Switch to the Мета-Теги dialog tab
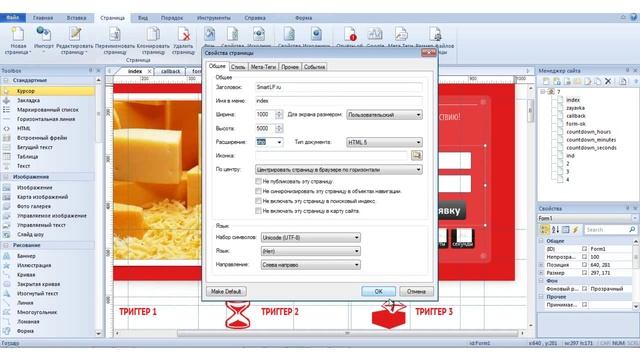640x360 pixels. click(263, 67)
